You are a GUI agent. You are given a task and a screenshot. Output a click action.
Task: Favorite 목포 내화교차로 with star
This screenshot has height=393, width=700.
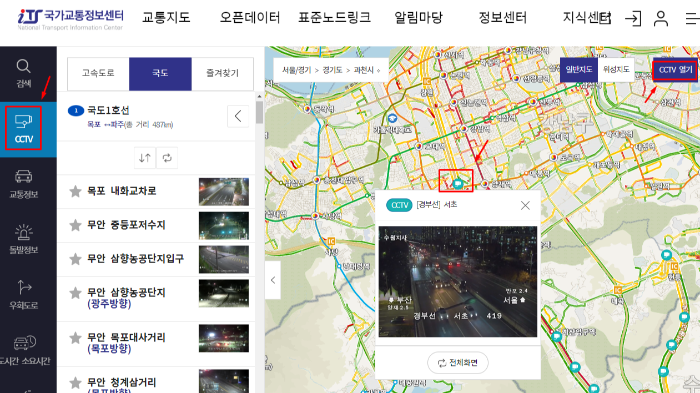click(75, 191)
